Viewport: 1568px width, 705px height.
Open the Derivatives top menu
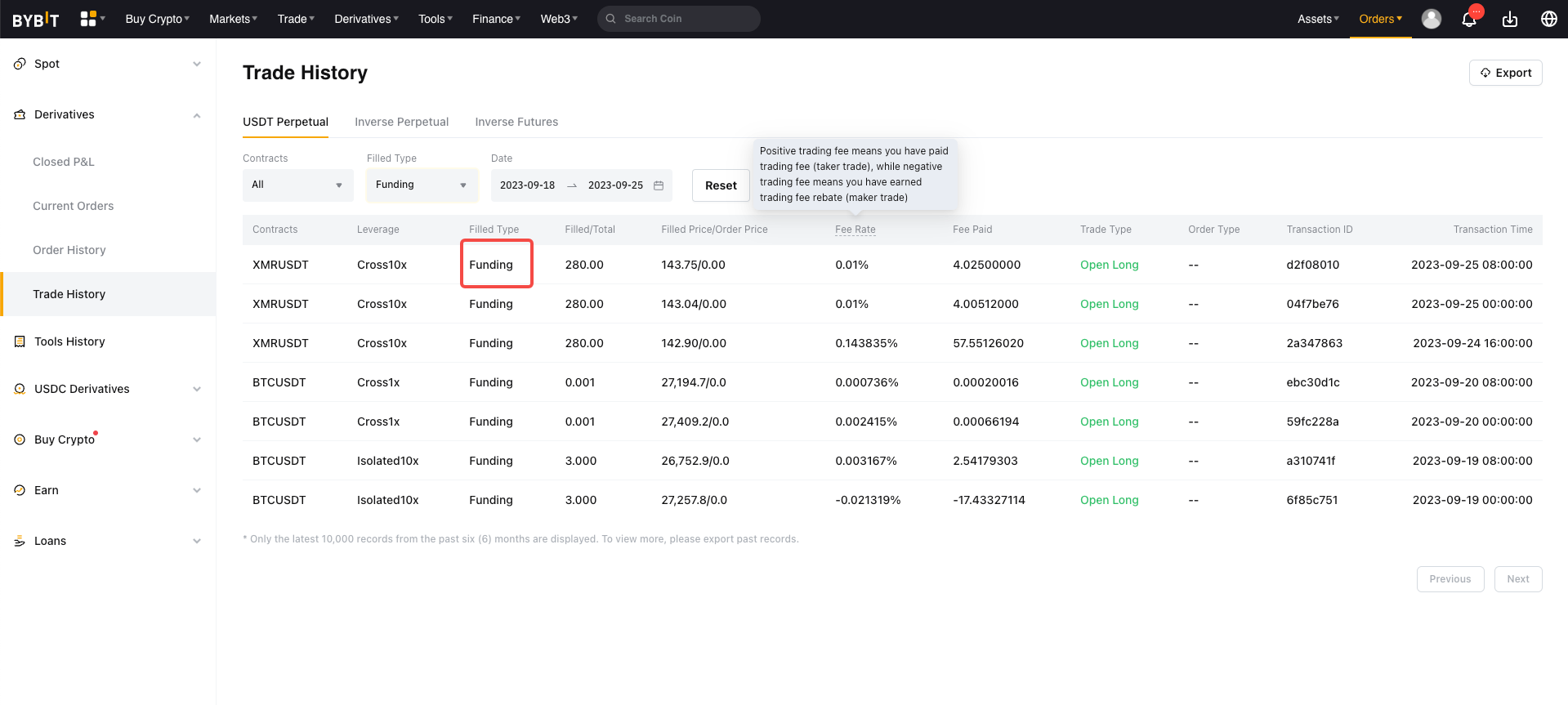pos(366,19)
